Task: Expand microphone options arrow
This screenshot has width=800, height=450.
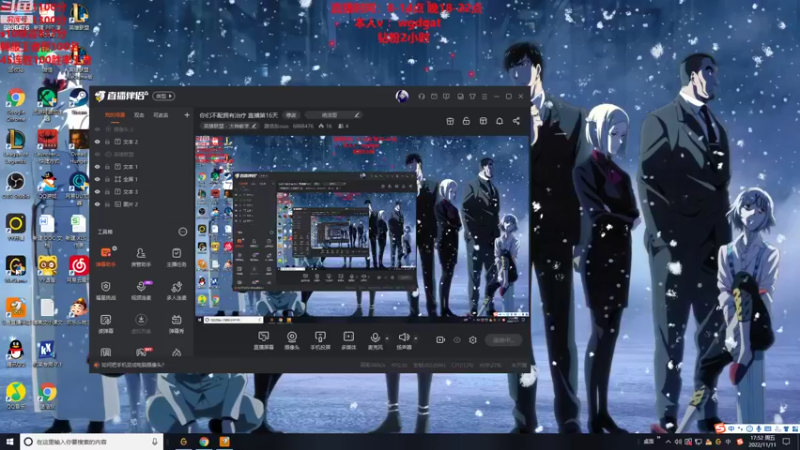Action: 387,338
